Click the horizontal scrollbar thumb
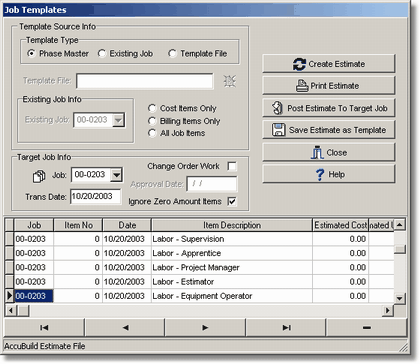Viewport: 420px width, 364px height. pyautogui.click(x=23, y=311)
